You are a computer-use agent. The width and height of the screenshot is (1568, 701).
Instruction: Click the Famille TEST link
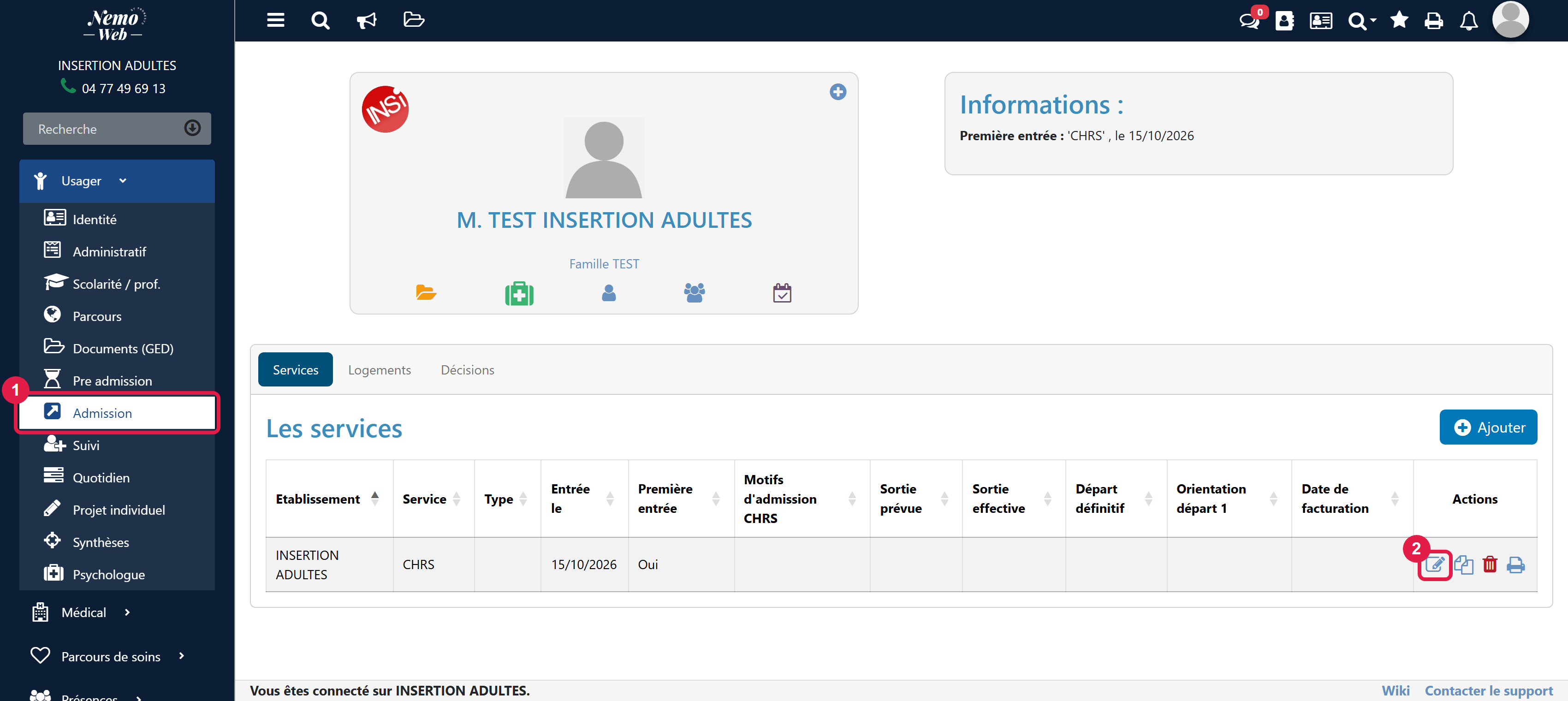[604, 264]
